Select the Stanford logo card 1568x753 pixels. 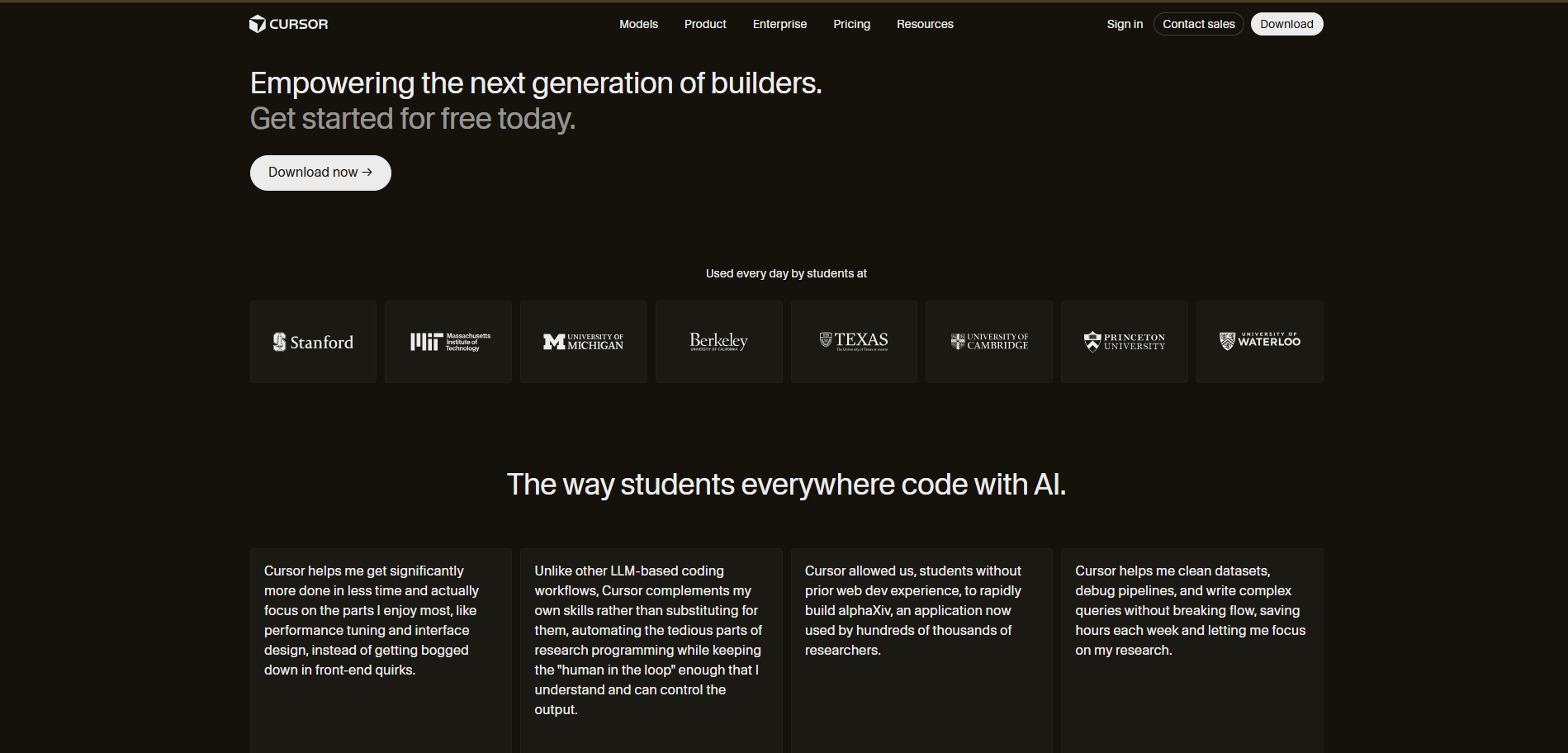pos(313,342)
